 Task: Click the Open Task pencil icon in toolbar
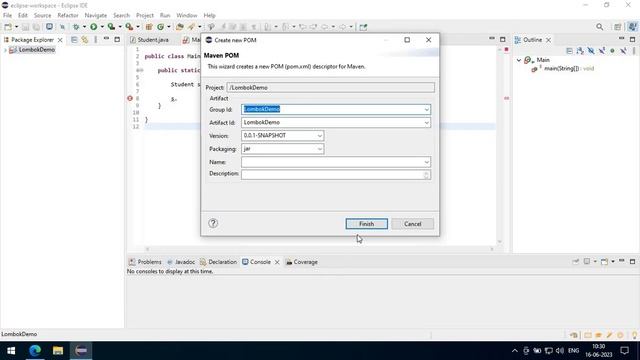click(x=191, y=27)
